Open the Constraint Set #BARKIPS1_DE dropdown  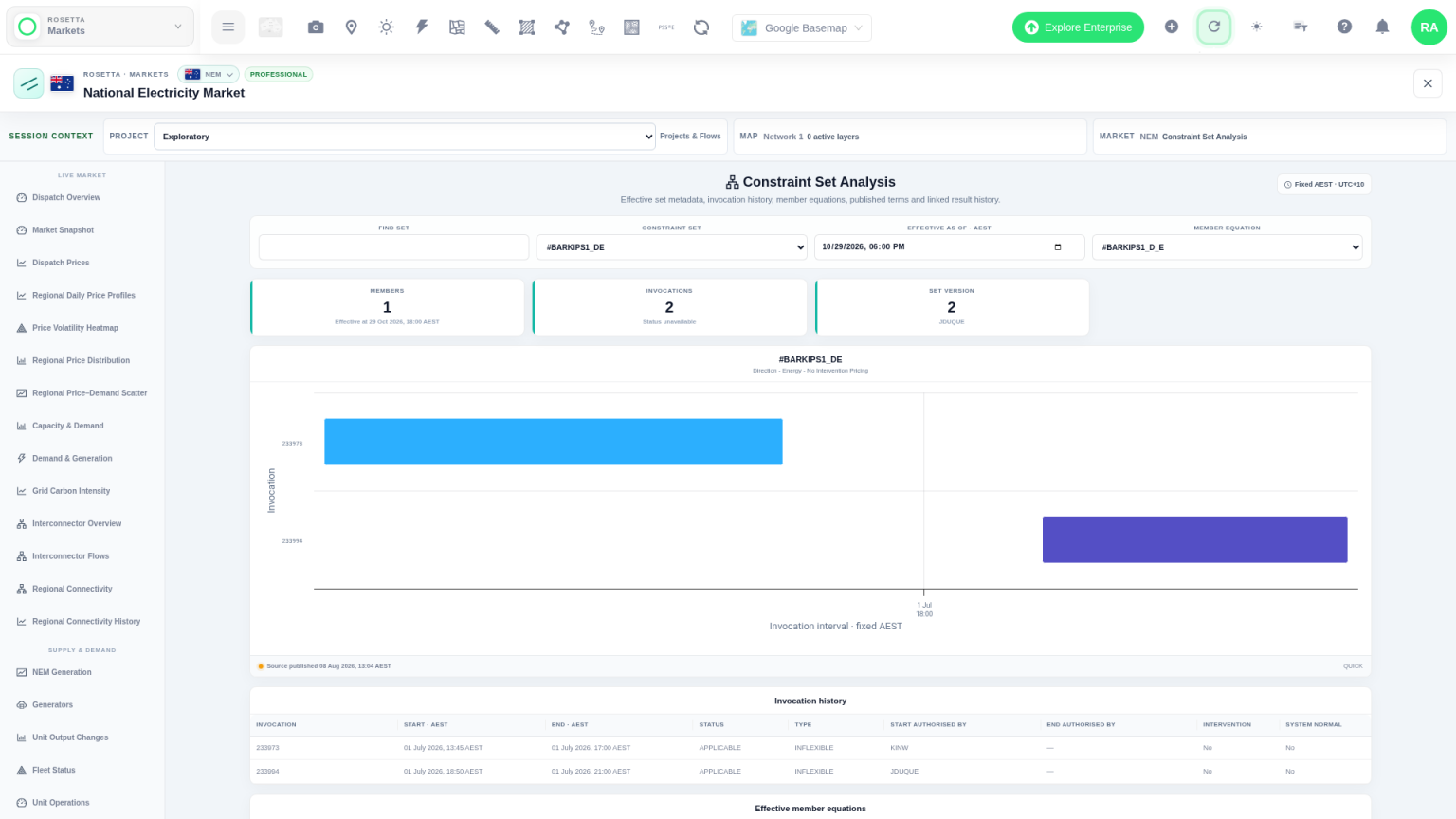tap(671, 247)
